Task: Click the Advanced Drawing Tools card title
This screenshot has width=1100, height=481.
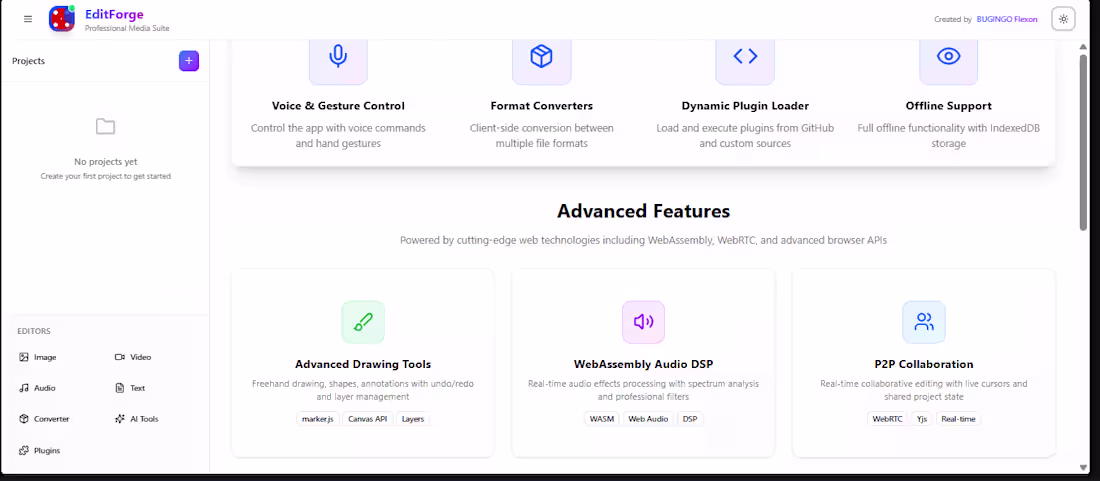Action: (x=363, y=364)
